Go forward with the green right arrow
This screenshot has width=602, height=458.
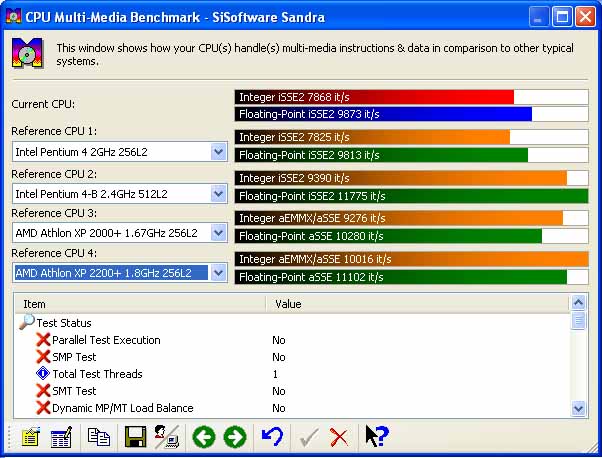[x=235, y=437]
